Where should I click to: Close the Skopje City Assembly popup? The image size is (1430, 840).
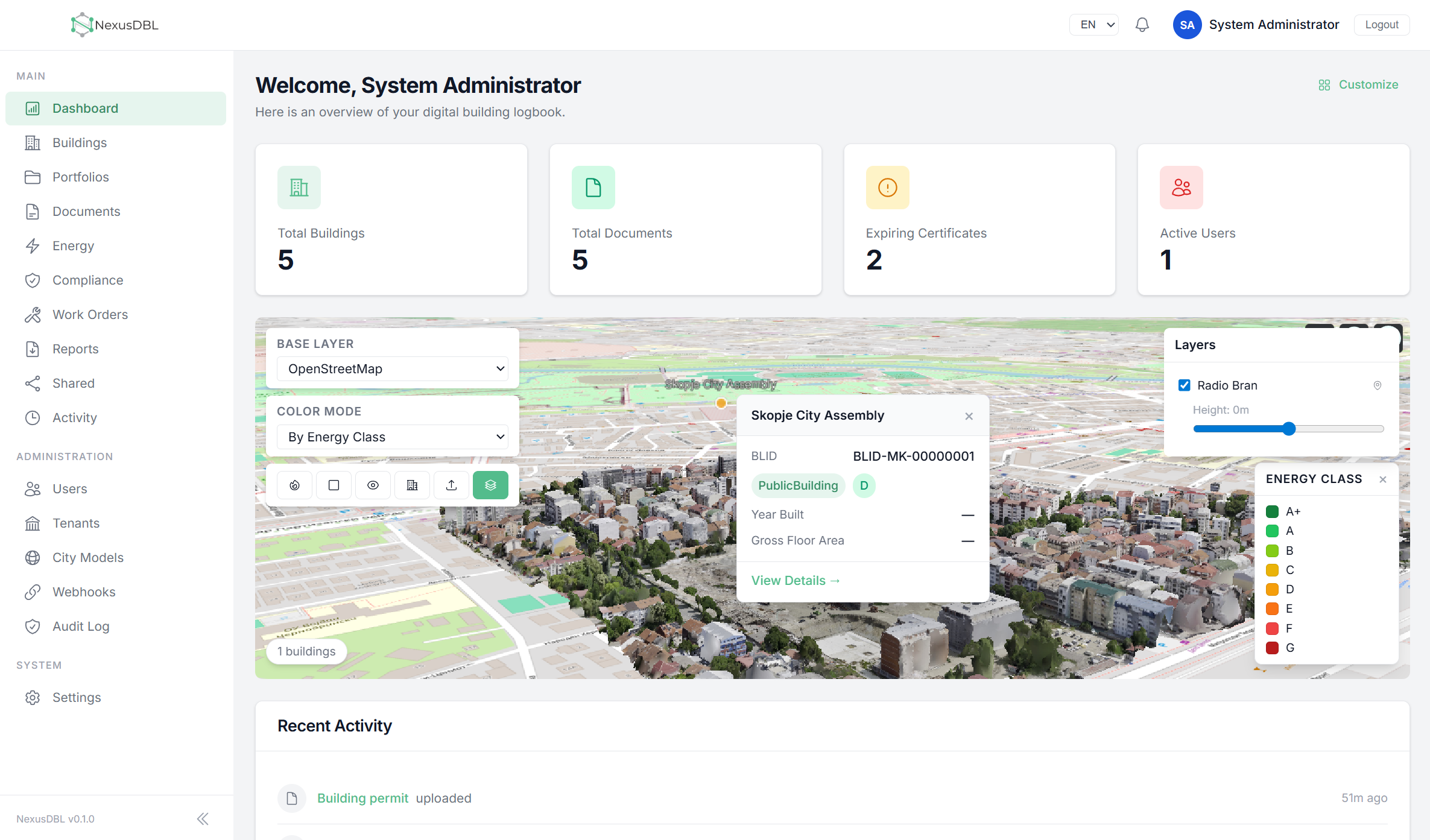click(969, 416)
